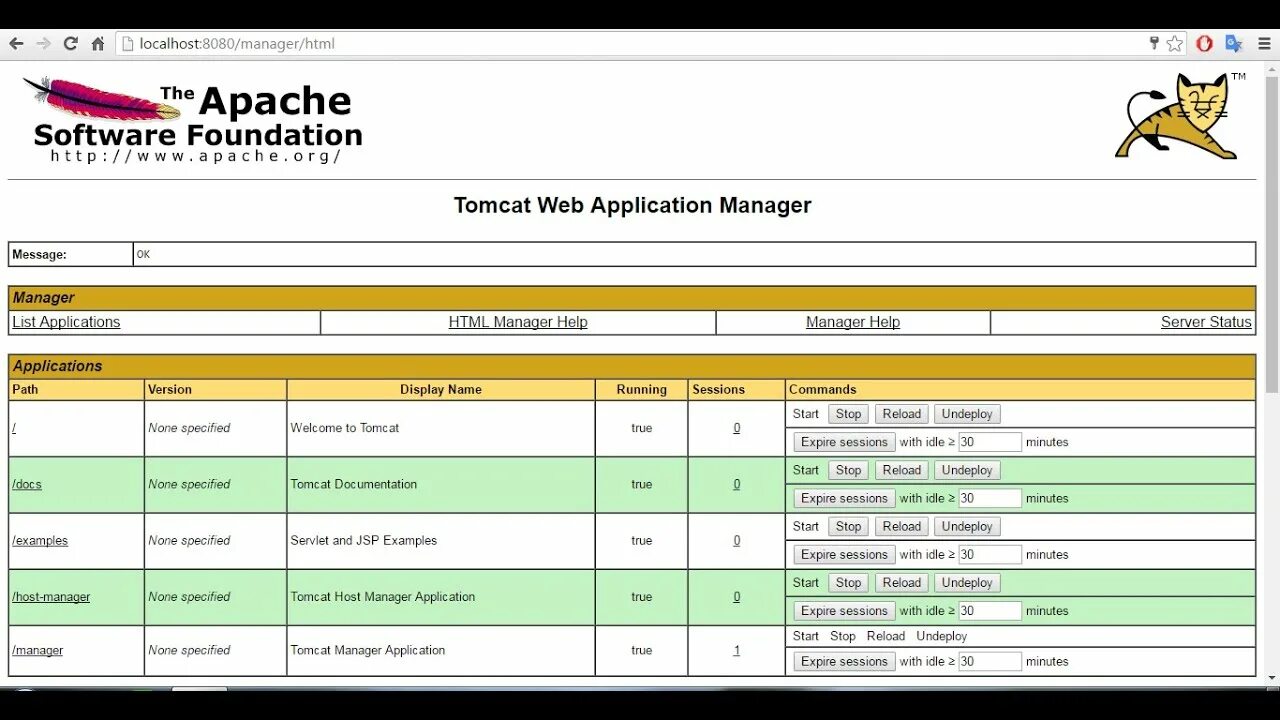Open HTML Manager Help link
Screen dimensions: 1280x720
pyautogui.click(x=518, y=322)
